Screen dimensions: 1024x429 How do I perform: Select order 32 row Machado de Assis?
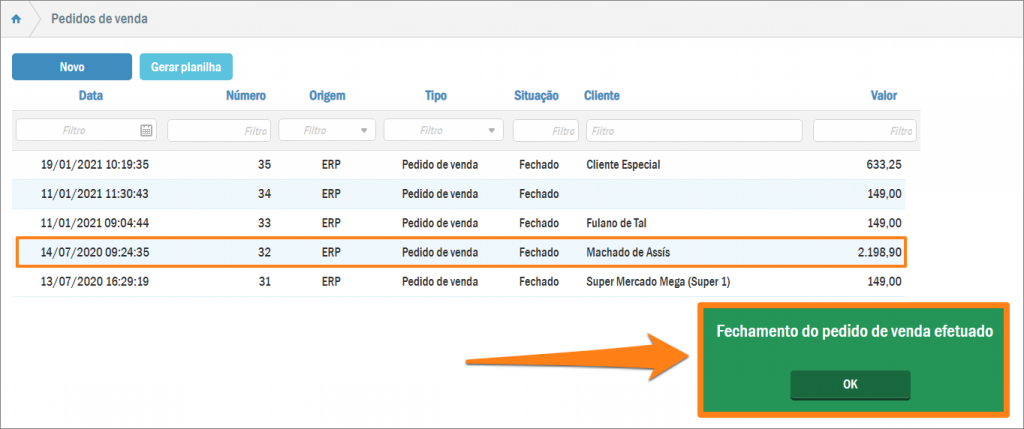[x=460, y=253]
